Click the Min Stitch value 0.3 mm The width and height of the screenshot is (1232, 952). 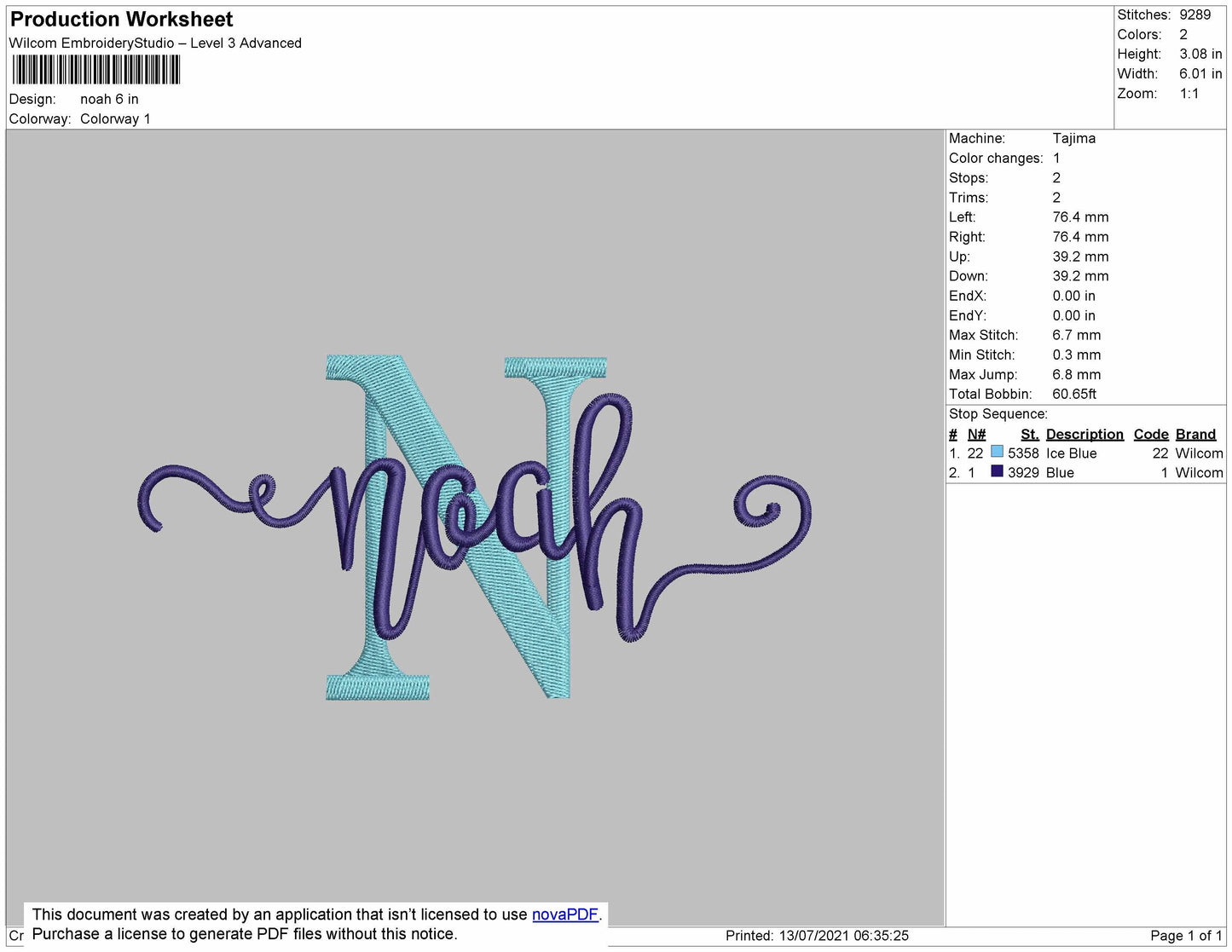[1077, 355]
